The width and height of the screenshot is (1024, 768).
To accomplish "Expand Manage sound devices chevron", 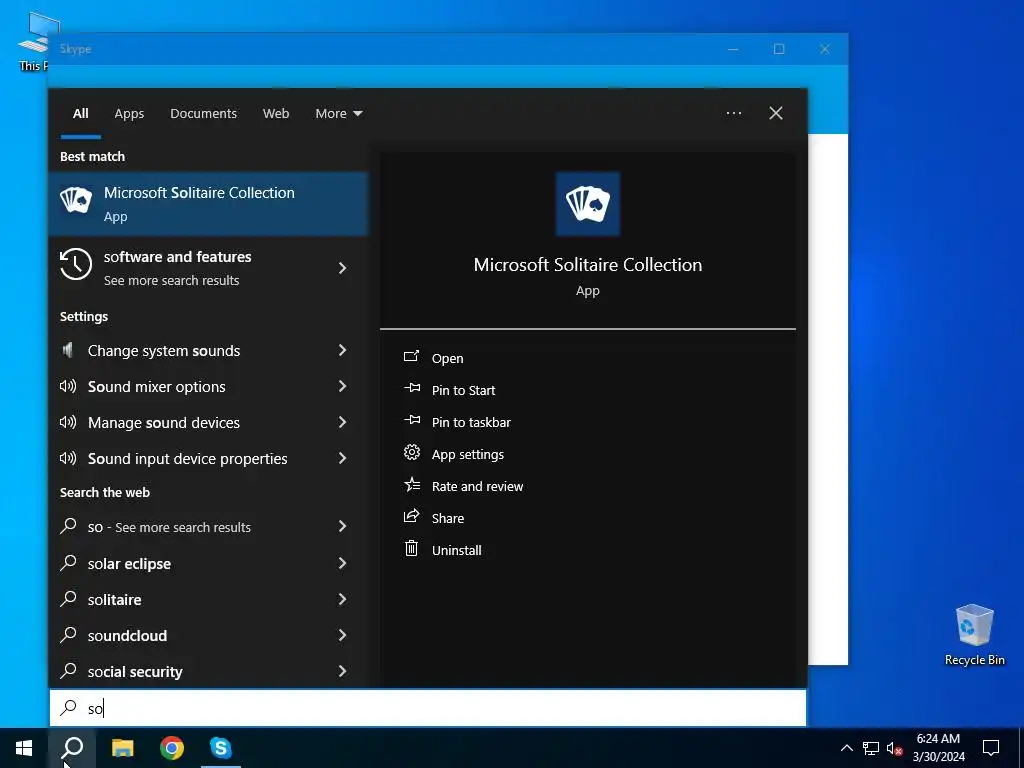I will click(x=342, y=423).
